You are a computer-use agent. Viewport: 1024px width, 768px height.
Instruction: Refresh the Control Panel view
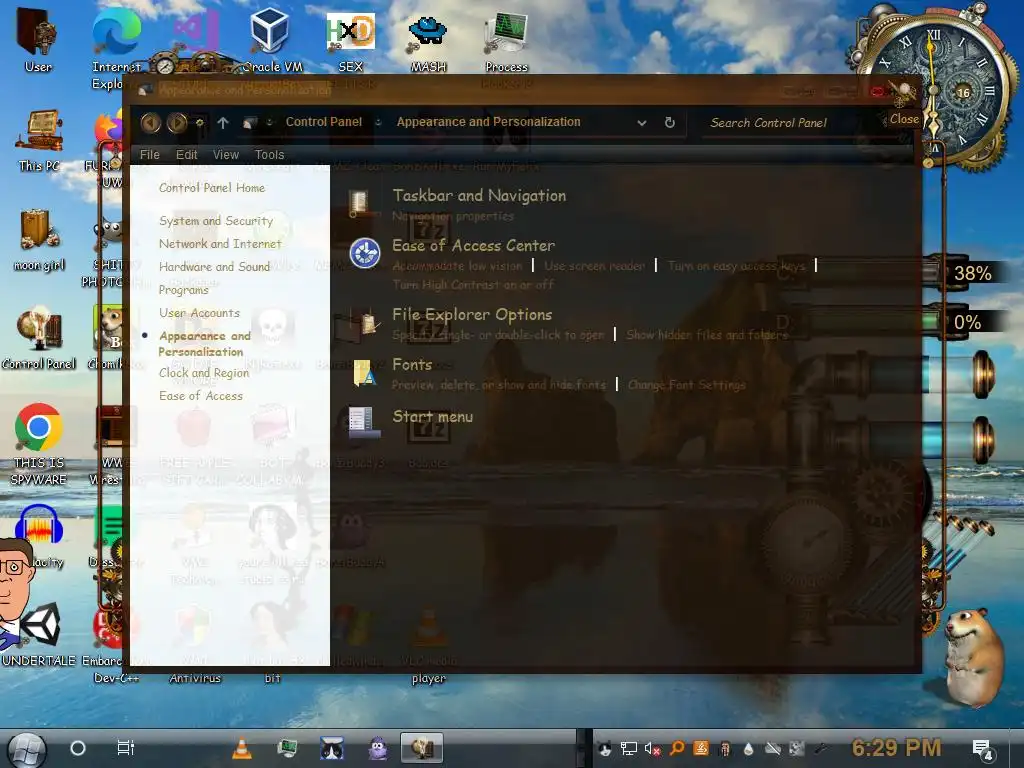[x=669, y=122]
